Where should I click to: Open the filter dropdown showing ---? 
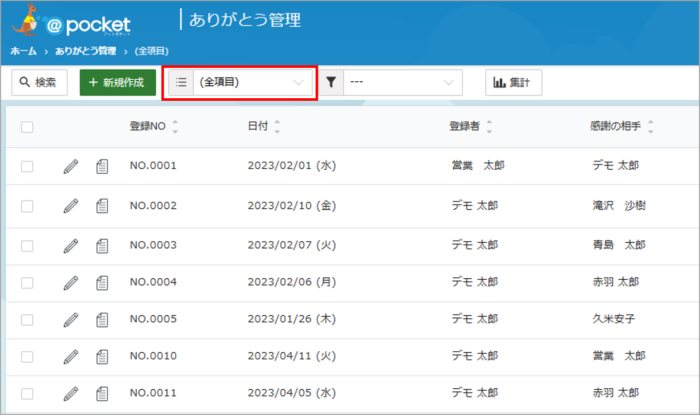(403, 83)
